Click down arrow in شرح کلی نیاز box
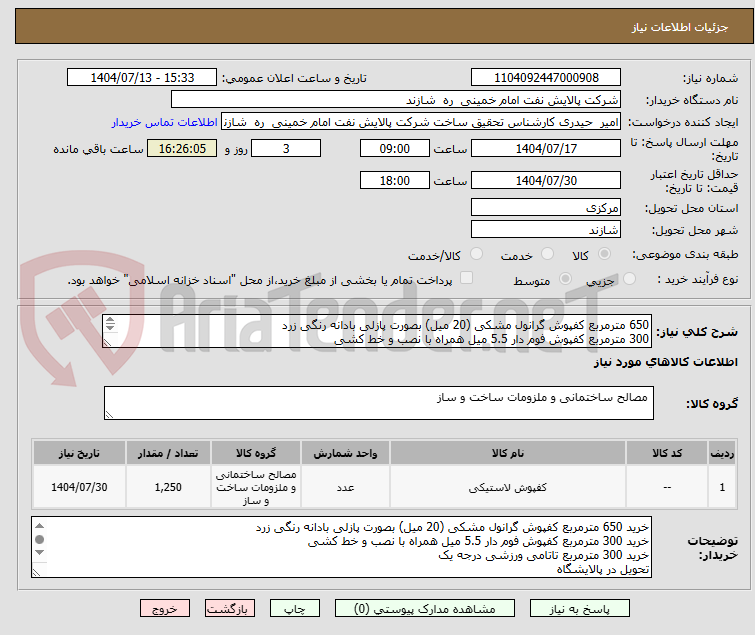 coord(110,327)
